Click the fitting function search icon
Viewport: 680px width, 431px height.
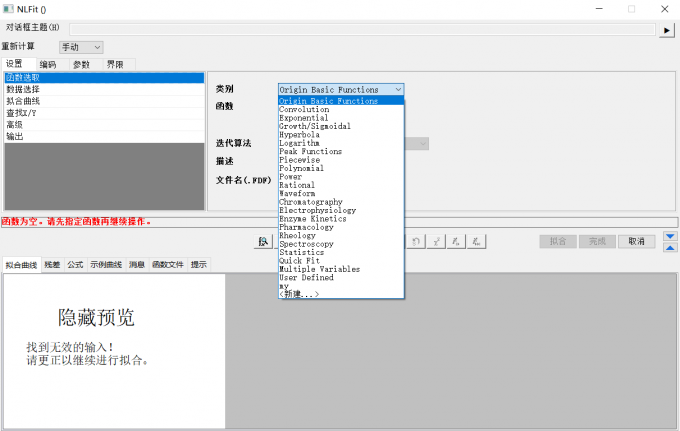pyautogui.click(x=263, y=242)
